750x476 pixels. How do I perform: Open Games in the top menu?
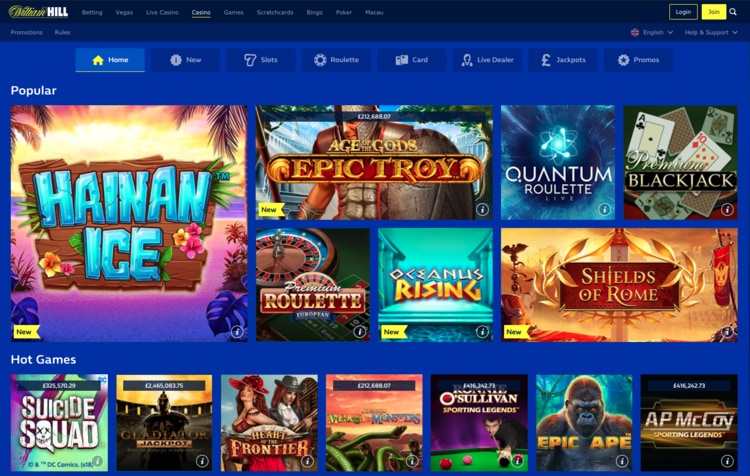[233, 12]
